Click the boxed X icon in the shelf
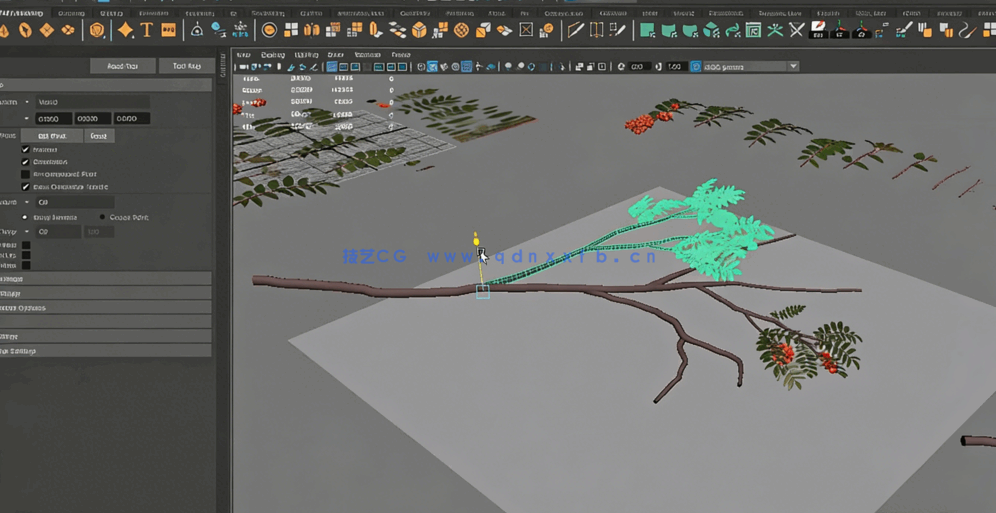Image resolution: width=996 pixels, height=513 pixels. (526, 30)
